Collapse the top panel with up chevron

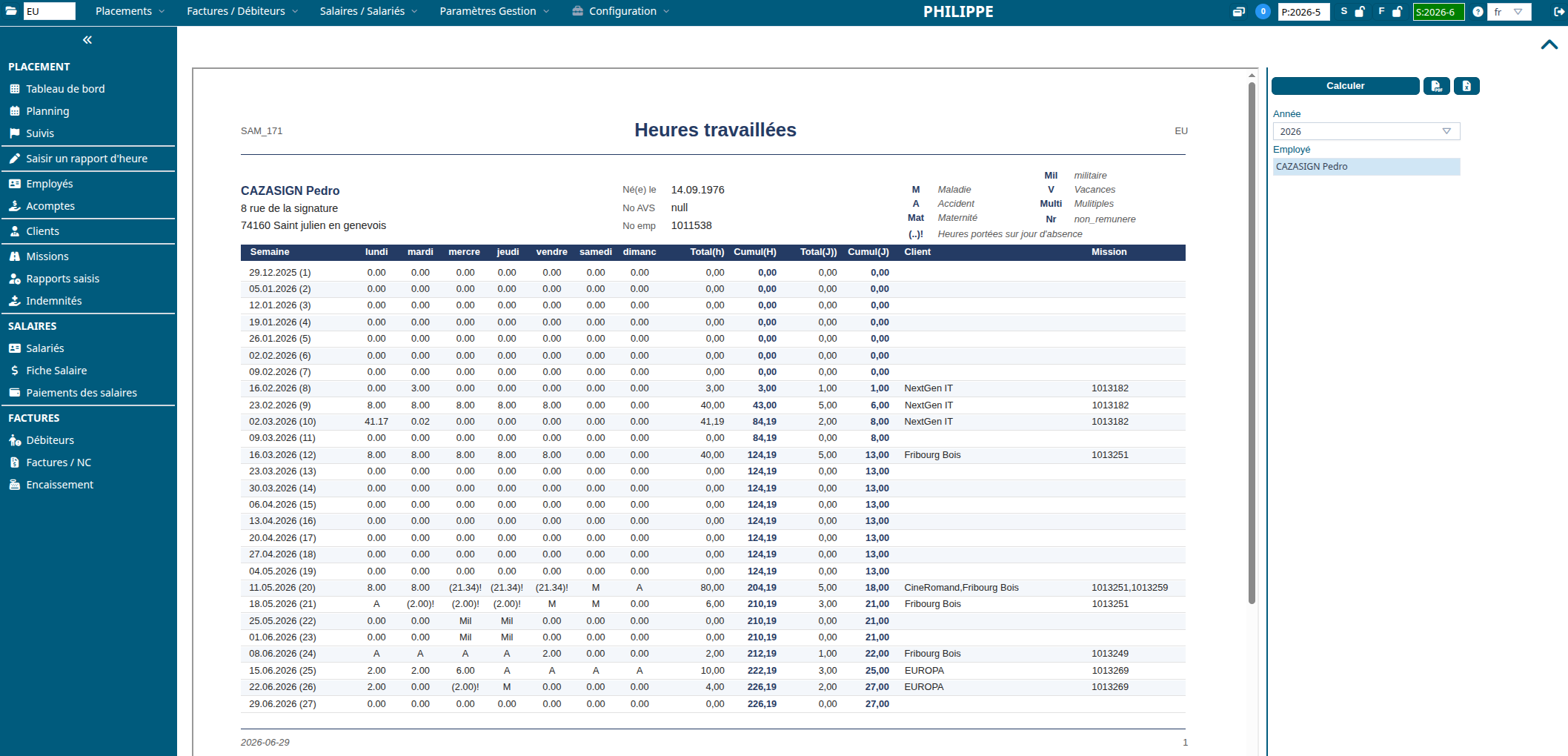click(x=1549, y=44)
